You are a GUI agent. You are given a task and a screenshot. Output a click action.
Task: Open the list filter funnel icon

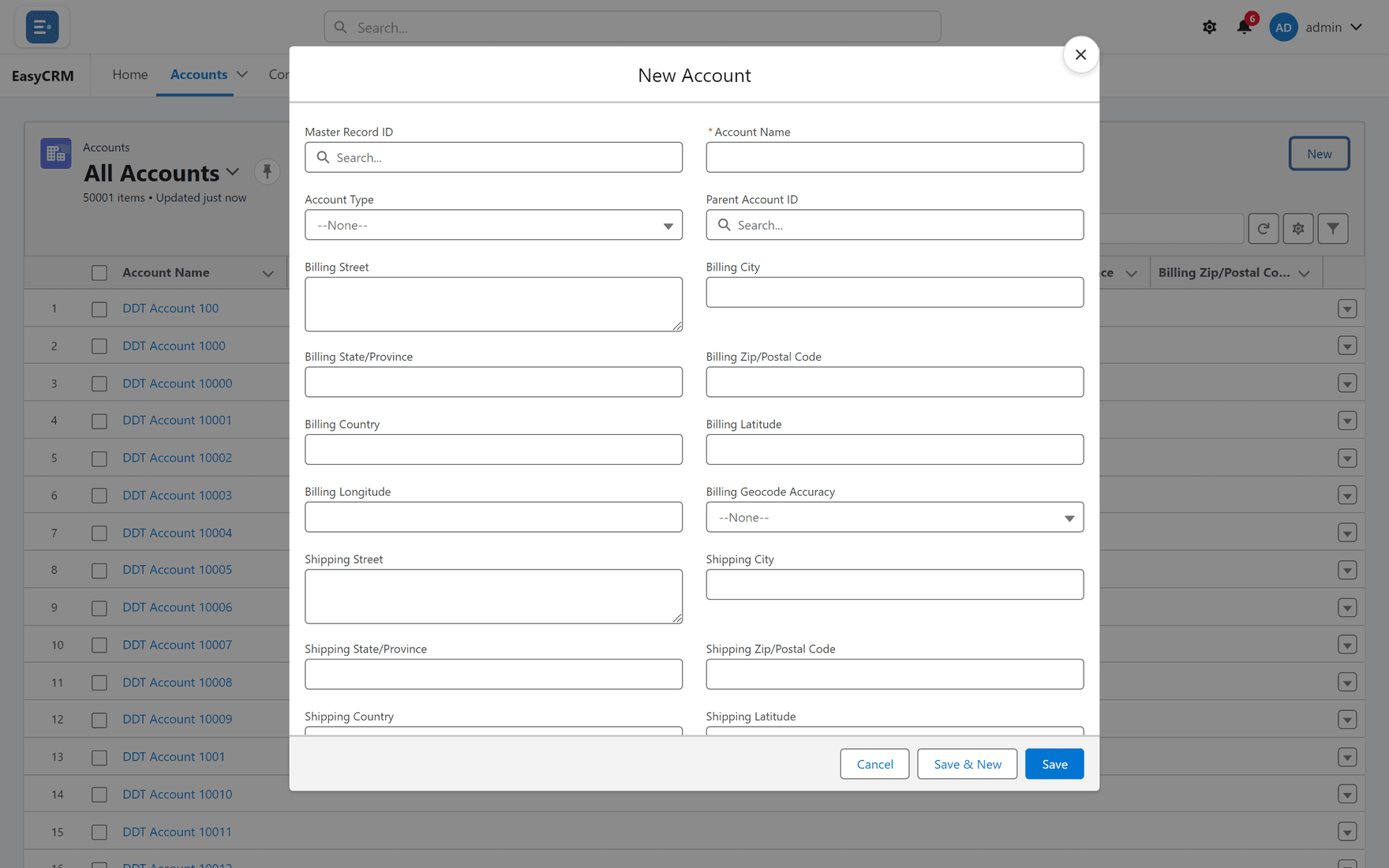tap(1333, 229)
